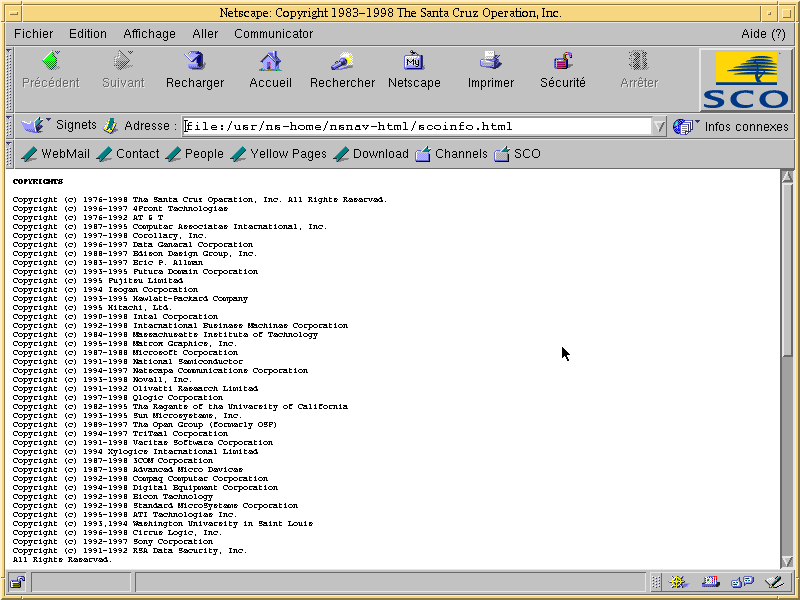This screenshot has height=600, width=800.
Task: Open Discussions from the component bar
Action: click(742, 582)
